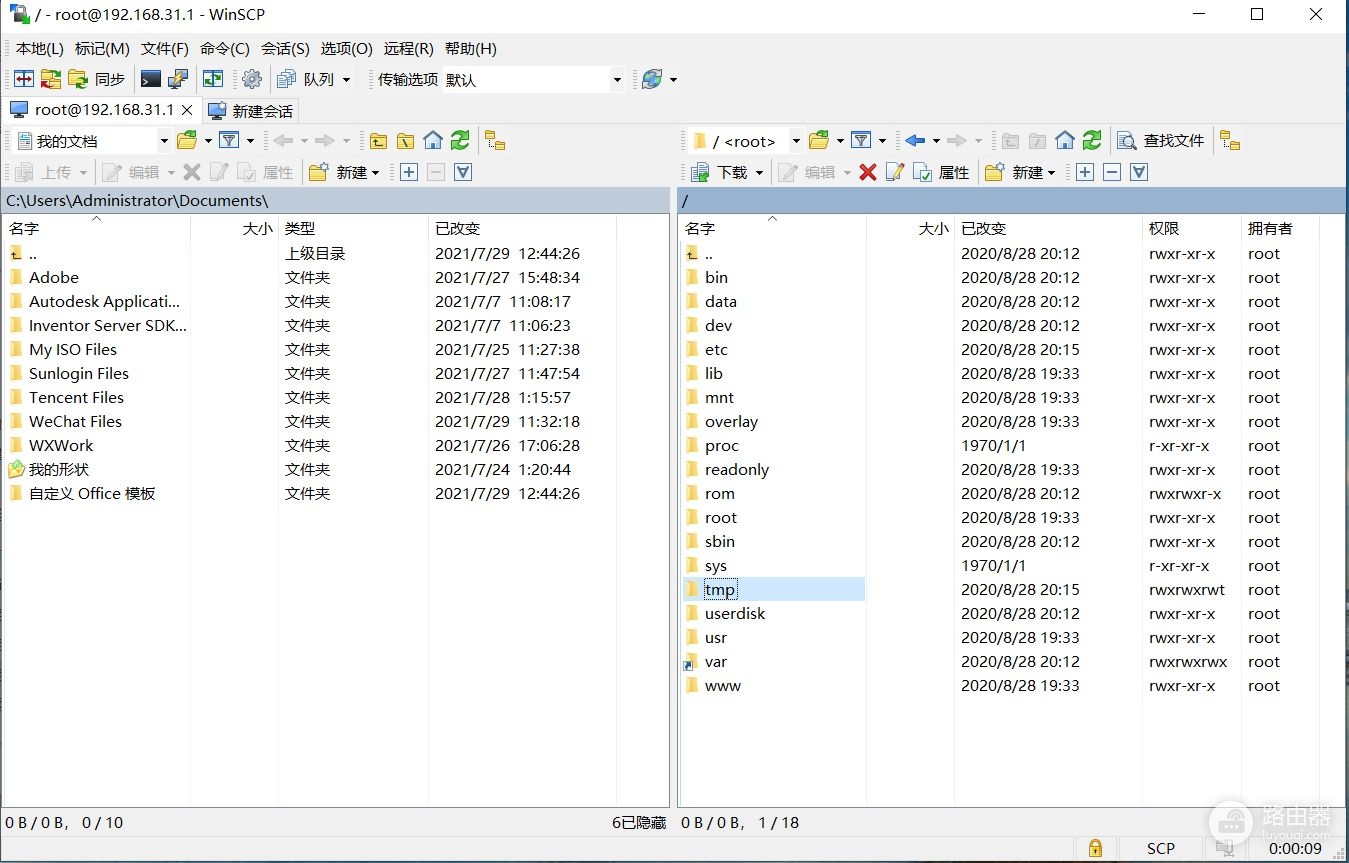Select the 自定义 Office 模板 folder
The height and width of the screenshot is (863, 1349).
pos(92,493)
